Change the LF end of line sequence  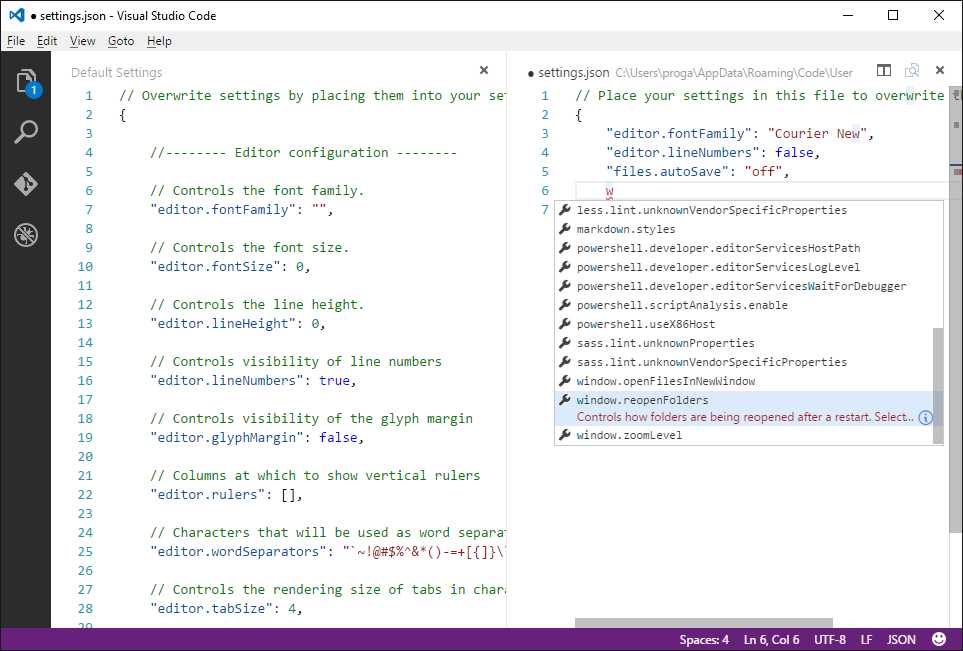coord(866,640)
